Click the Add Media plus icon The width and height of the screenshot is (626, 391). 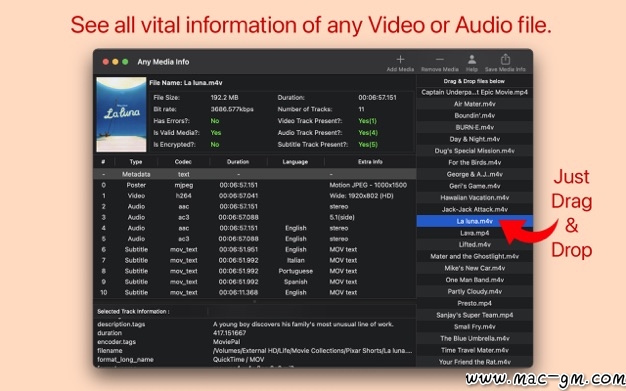400,60
